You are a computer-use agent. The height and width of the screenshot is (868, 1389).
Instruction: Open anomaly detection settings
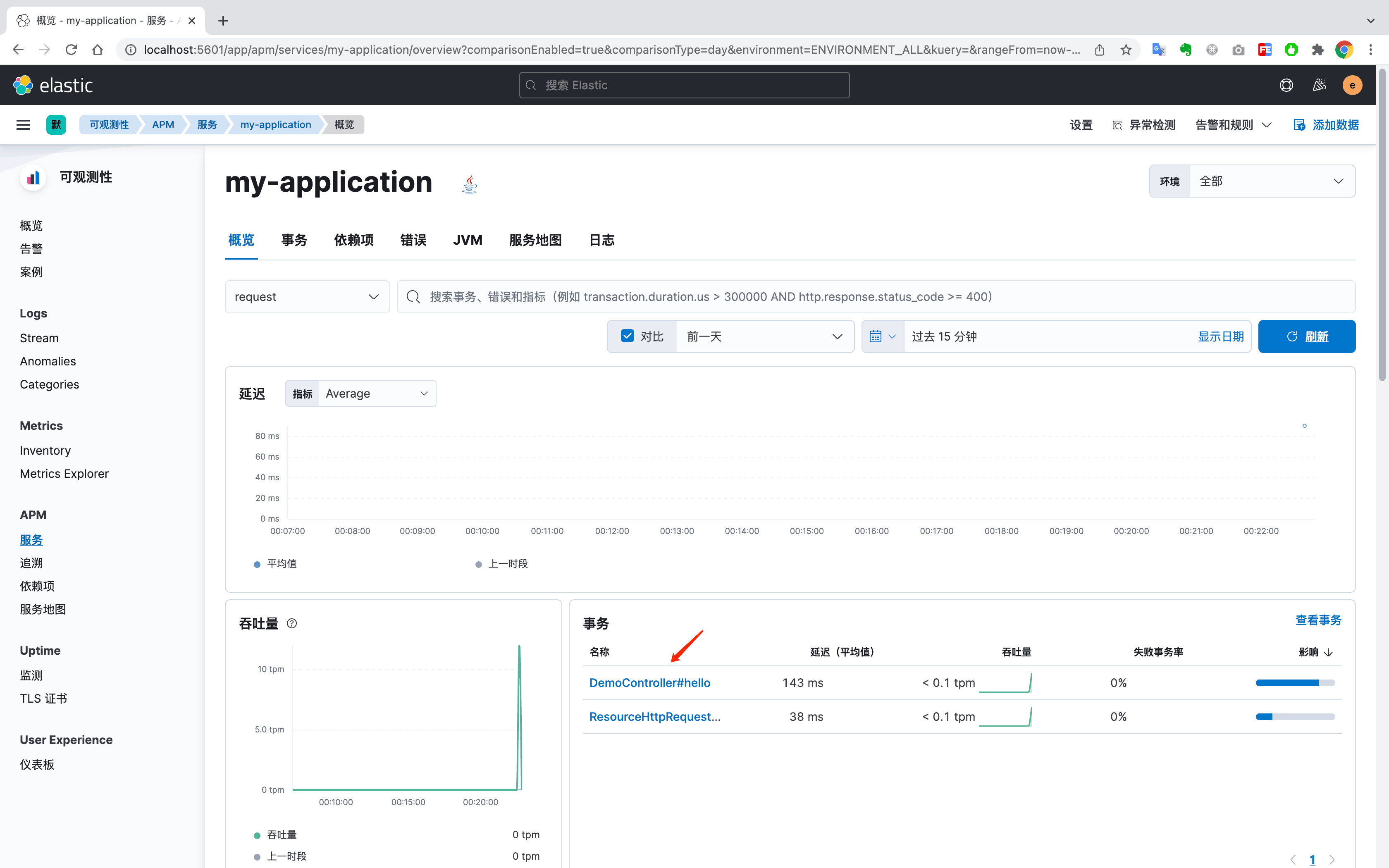(1143, 125)
